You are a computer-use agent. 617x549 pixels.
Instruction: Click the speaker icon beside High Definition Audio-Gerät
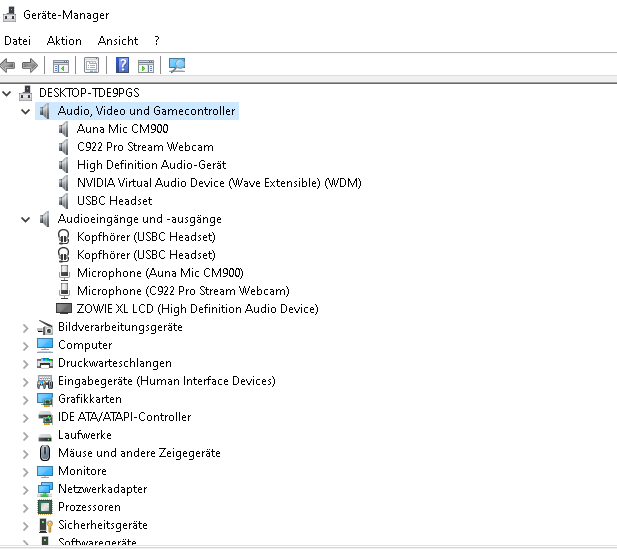pos(63,165)
